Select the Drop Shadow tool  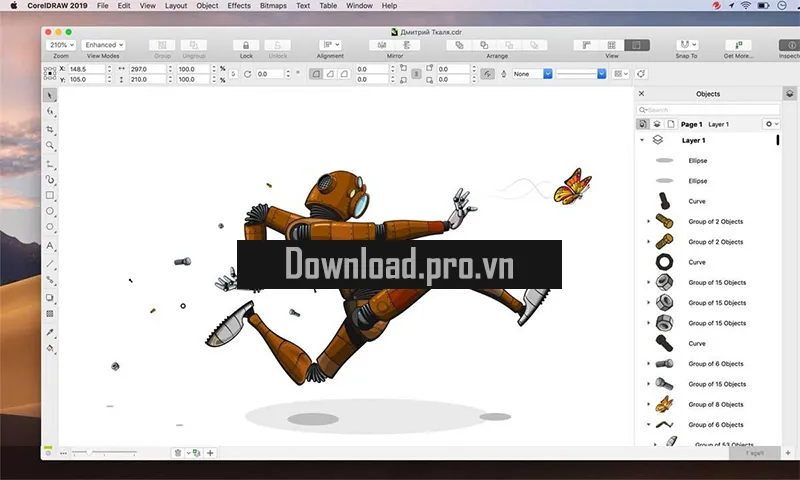coord(49,298)
